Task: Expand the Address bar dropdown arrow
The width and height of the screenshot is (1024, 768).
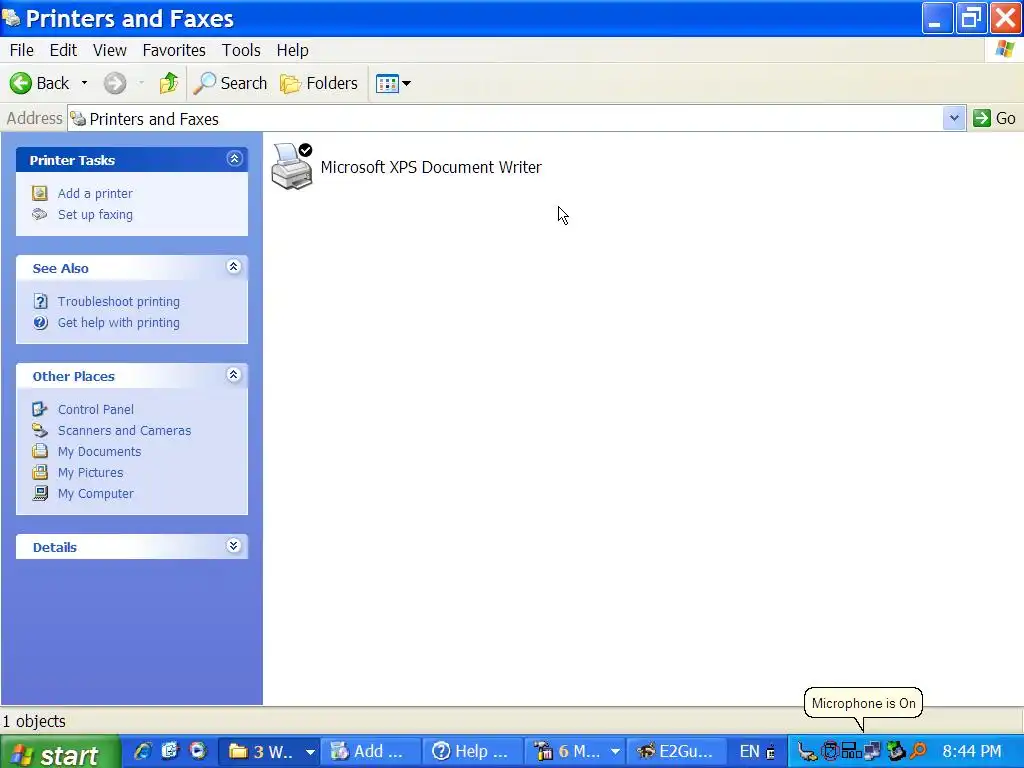Action: coord(954,119)
